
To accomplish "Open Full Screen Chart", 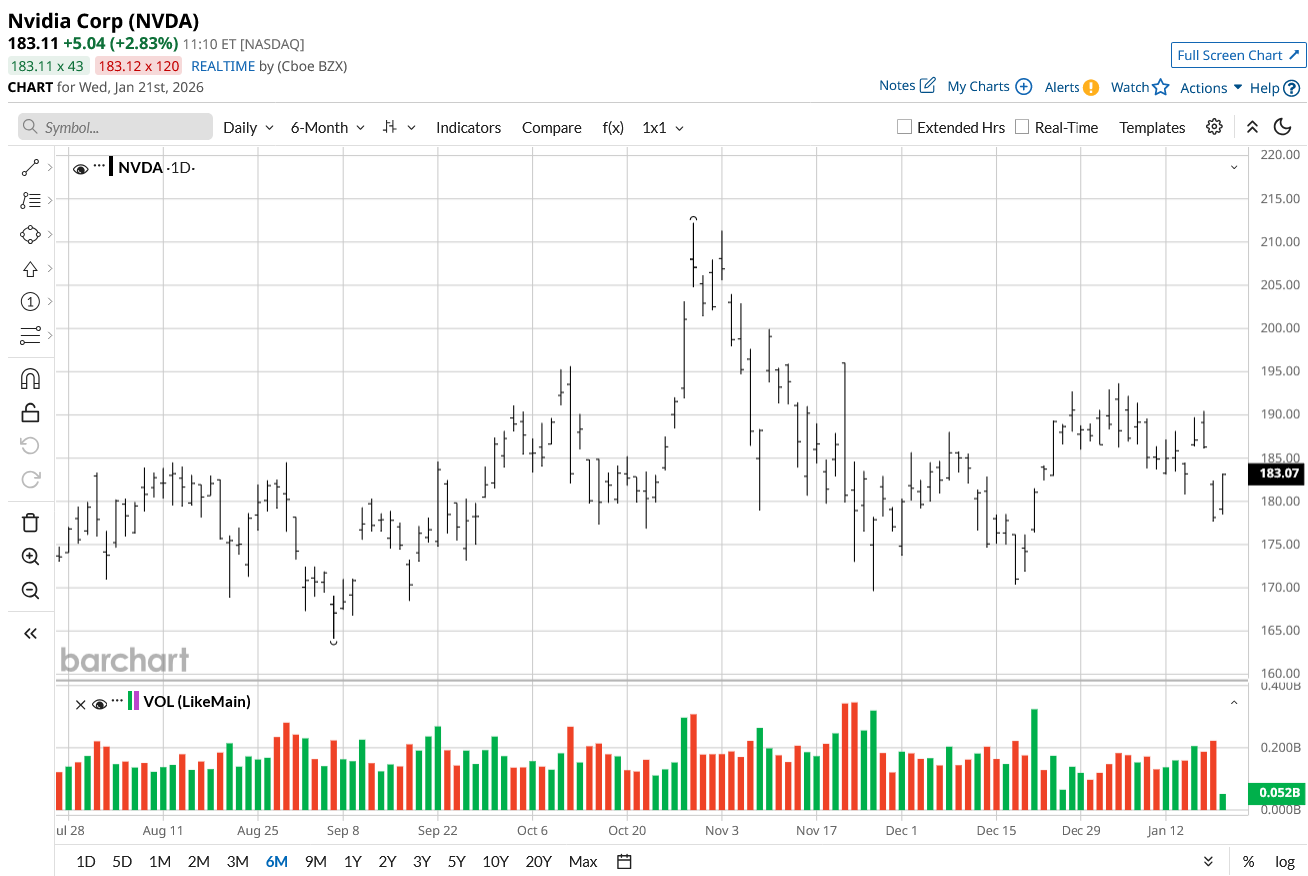I will click(x=1238, y=55).
